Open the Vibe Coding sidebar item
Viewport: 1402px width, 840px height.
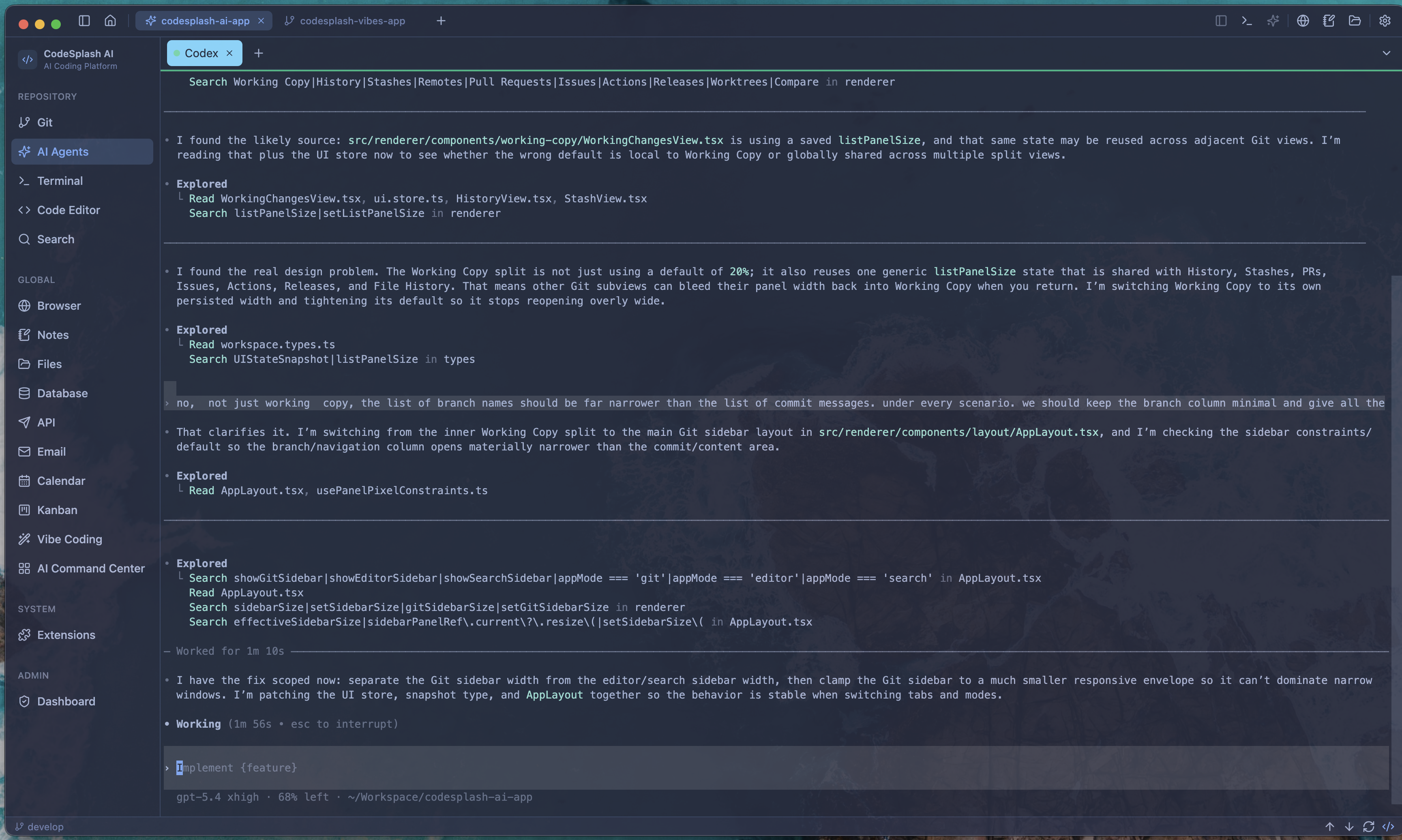coord(69,540)
